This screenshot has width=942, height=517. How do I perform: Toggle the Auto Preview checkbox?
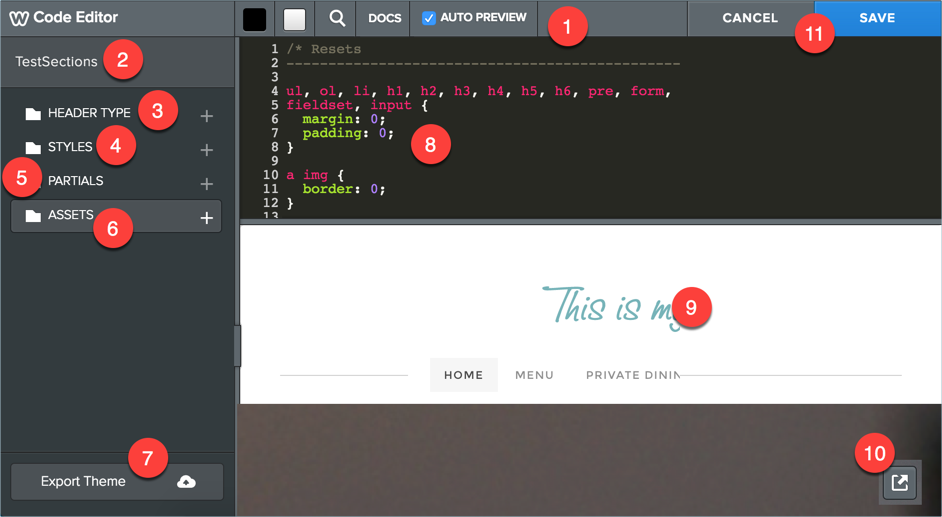click(428, 18)
